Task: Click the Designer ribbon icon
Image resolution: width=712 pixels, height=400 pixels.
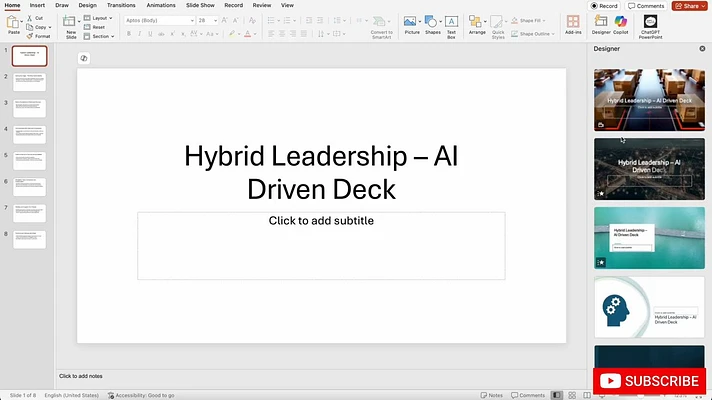Action: pyautogui.click(x=601, y=25)
